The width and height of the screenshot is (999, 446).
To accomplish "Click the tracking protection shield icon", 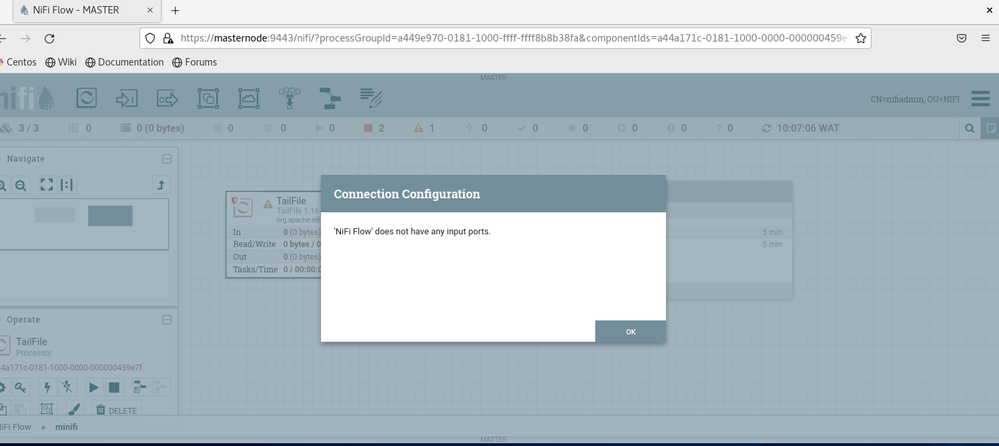I will (x=150, y=38).
